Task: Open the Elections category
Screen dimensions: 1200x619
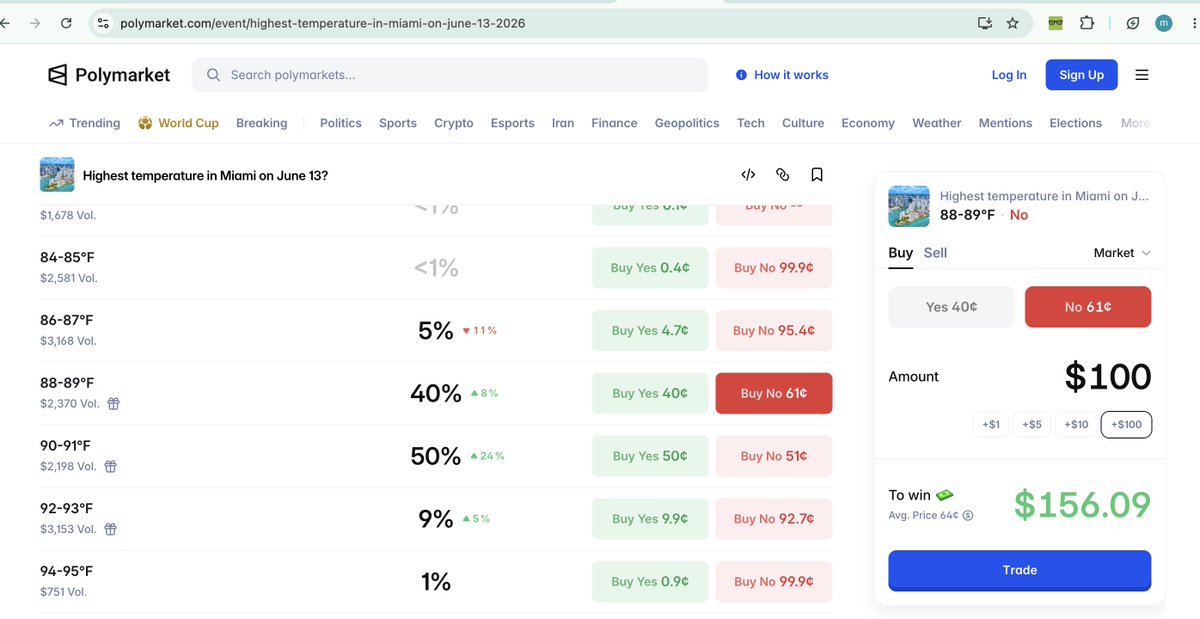Action: coord(1076,123)
